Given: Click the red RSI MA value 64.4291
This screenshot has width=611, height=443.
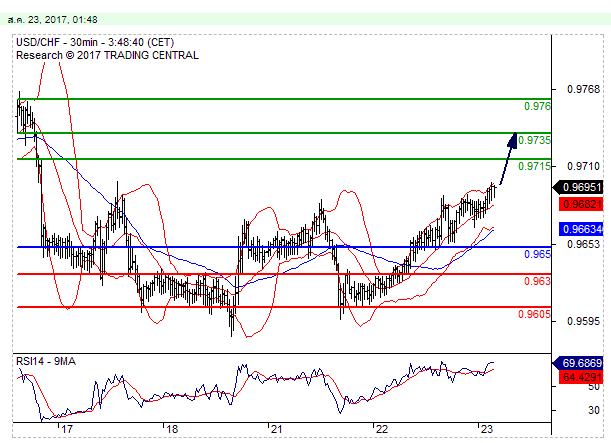Looking at the screenshot, I should coord(581,377).
